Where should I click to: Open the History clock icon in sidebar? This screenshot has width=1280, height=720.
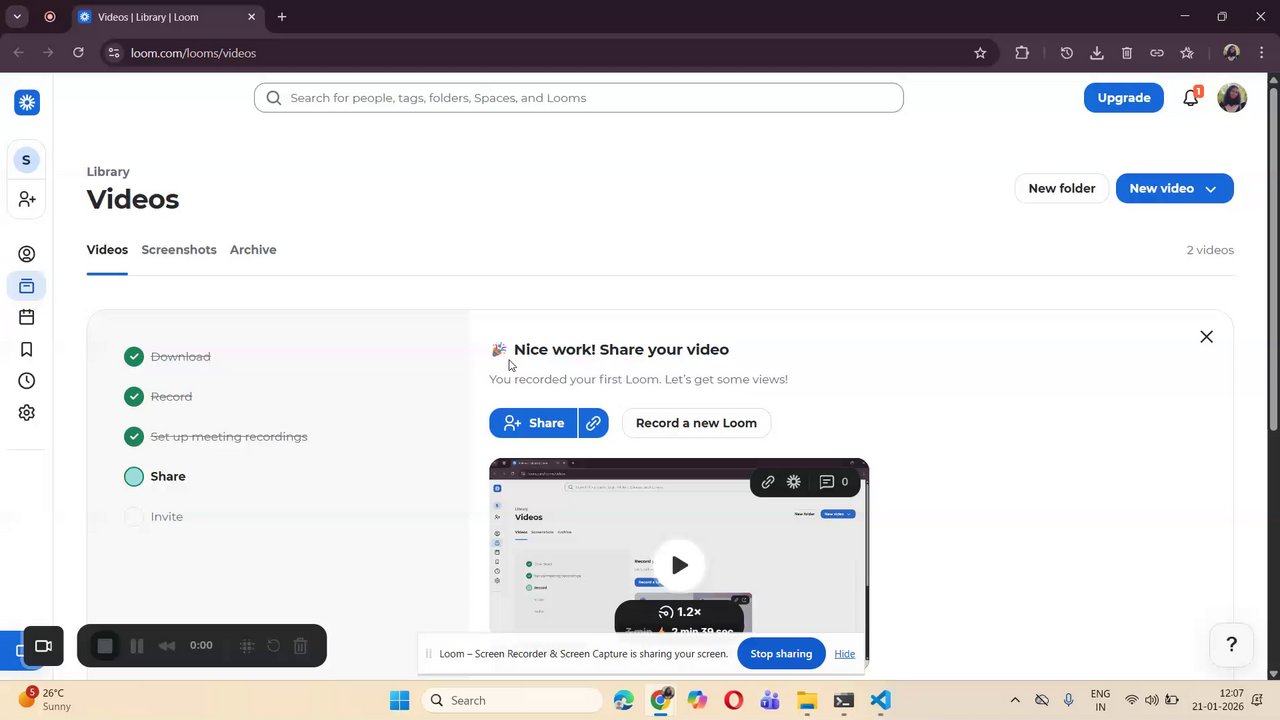(27, 381)
